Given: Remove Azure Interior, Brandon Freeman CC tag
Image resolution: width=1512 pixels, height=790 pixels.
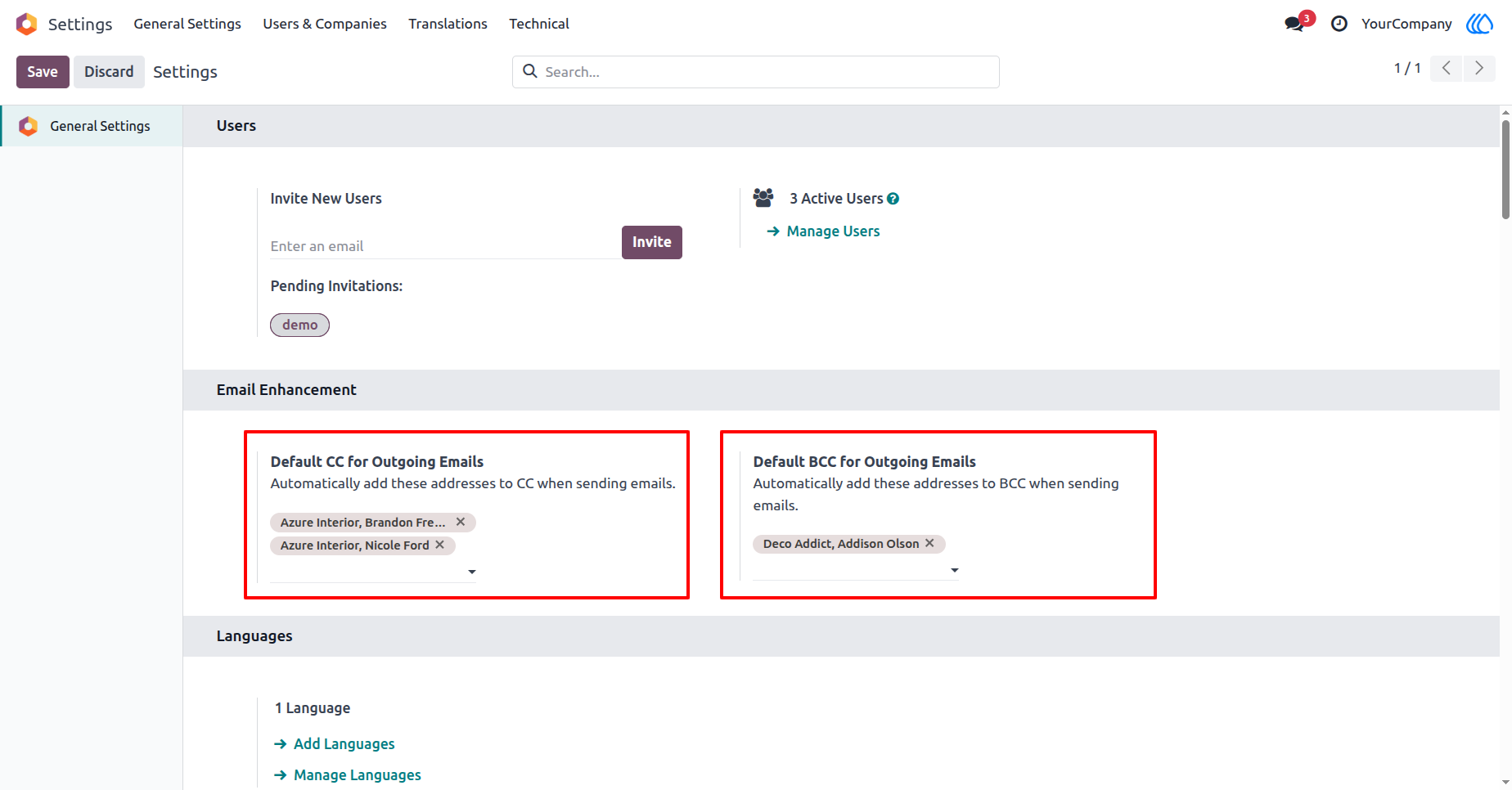Looking at the screenshot, I should click(461, 522).
